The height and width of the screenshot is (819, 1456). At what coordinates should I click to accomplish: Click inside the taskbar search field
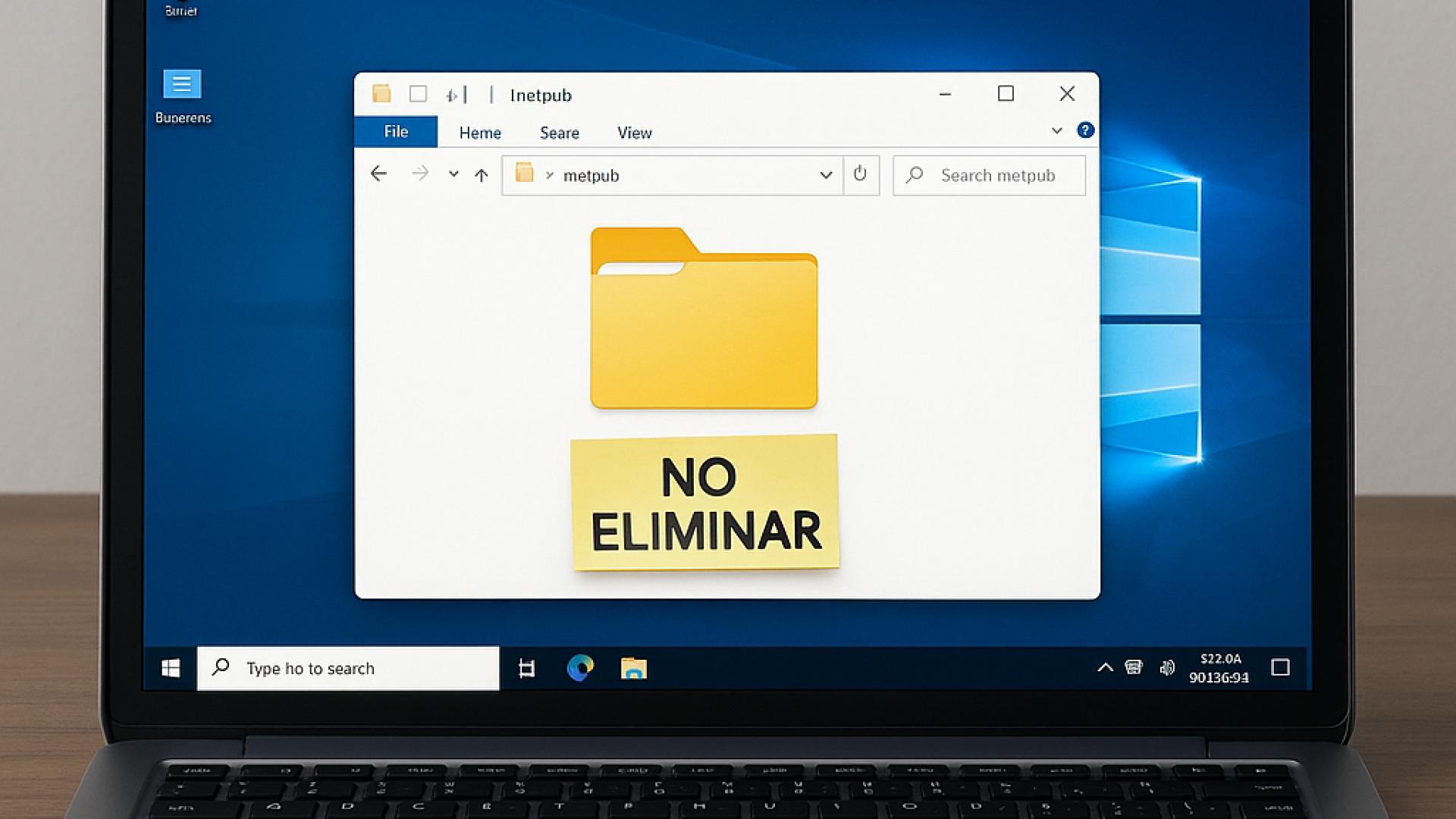(x=341, y=668)
